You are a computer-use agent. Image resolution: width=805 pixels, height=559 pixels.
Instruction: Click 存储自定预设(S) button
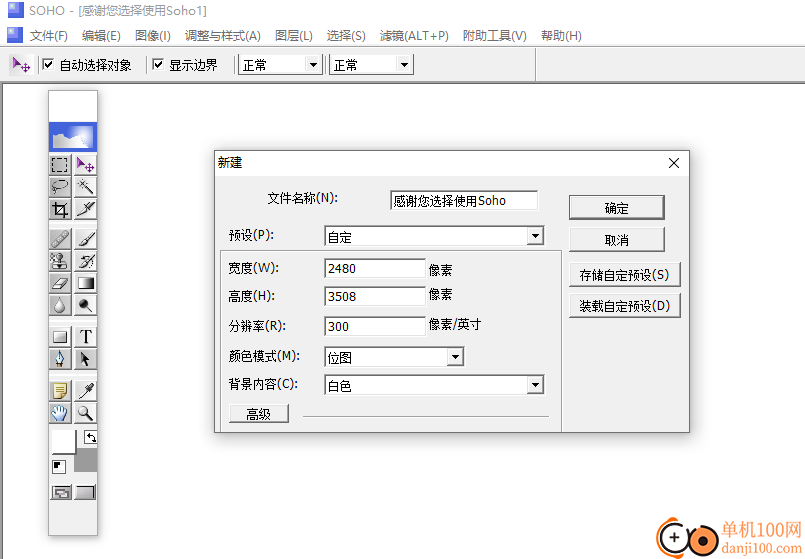624,275
